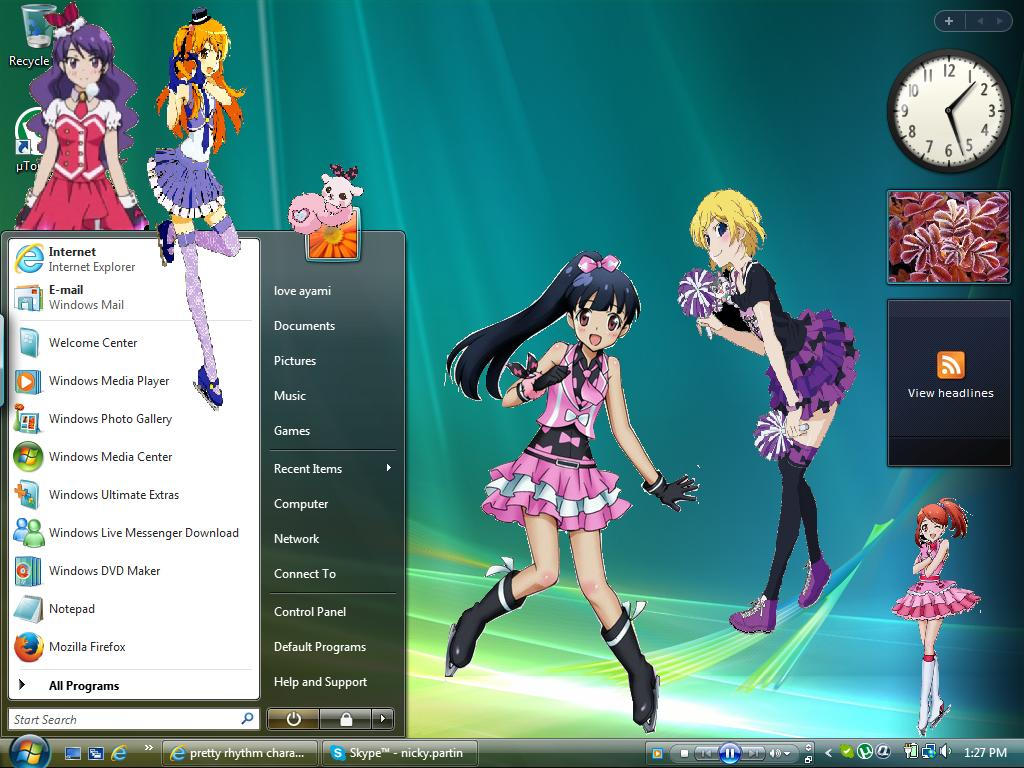Pause playback in Media Player taskbar toolbar
Screen dimensions: 1024x768
(729, 751)
